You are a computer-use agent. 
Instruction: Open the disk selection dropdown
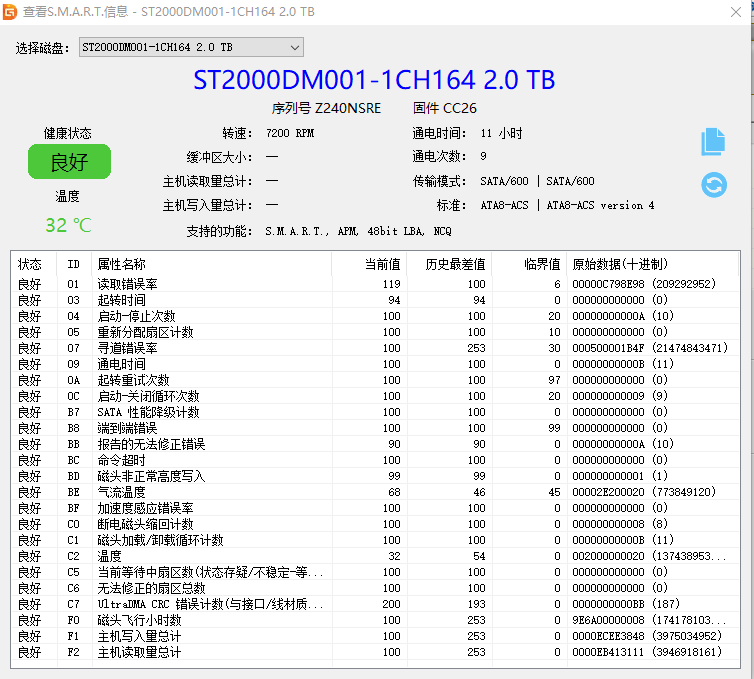point(191,47)
